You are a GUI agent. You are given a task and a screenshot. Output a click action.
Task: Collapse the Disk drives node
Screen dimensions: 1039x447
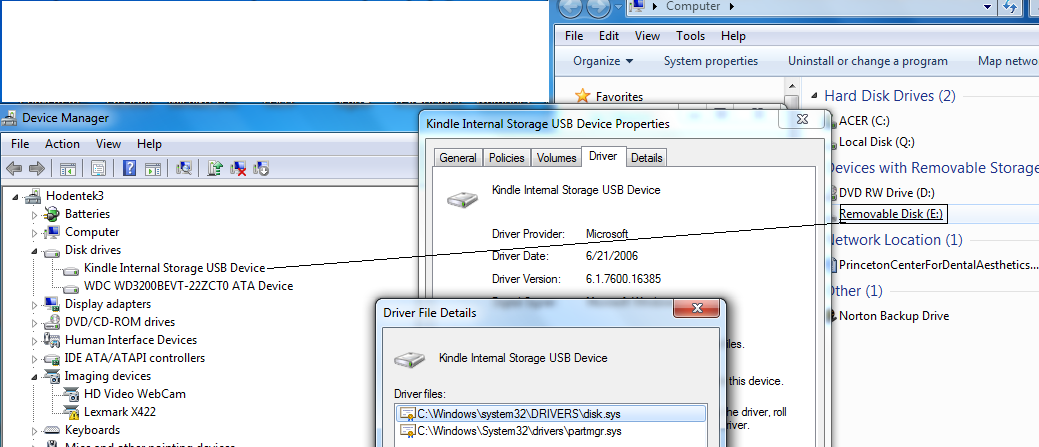pos(34,251)
